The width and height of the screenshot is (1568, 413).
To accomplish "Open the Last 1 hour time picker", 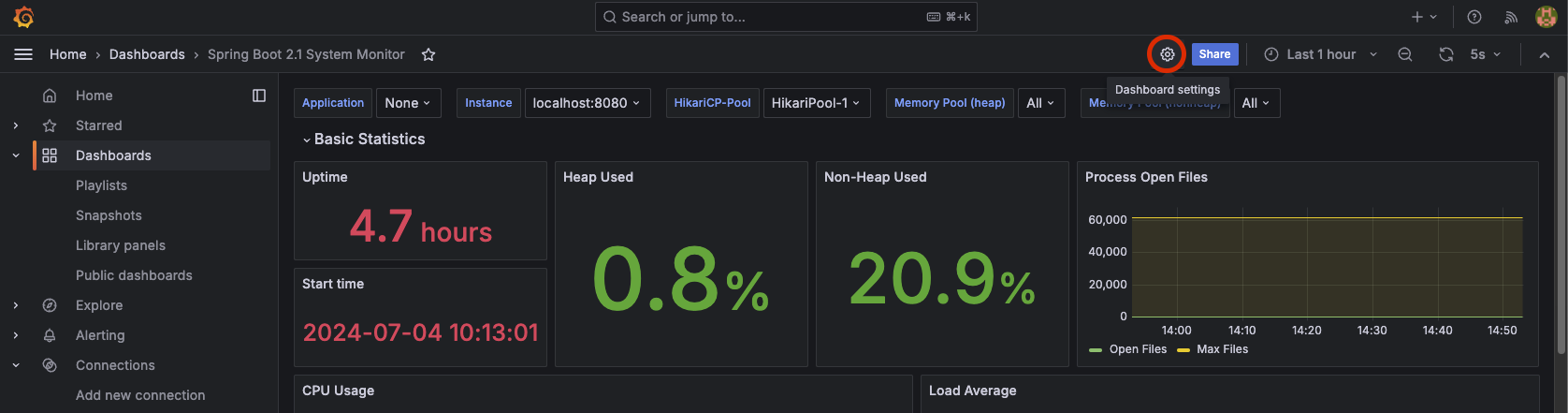I will point(1320,54).
